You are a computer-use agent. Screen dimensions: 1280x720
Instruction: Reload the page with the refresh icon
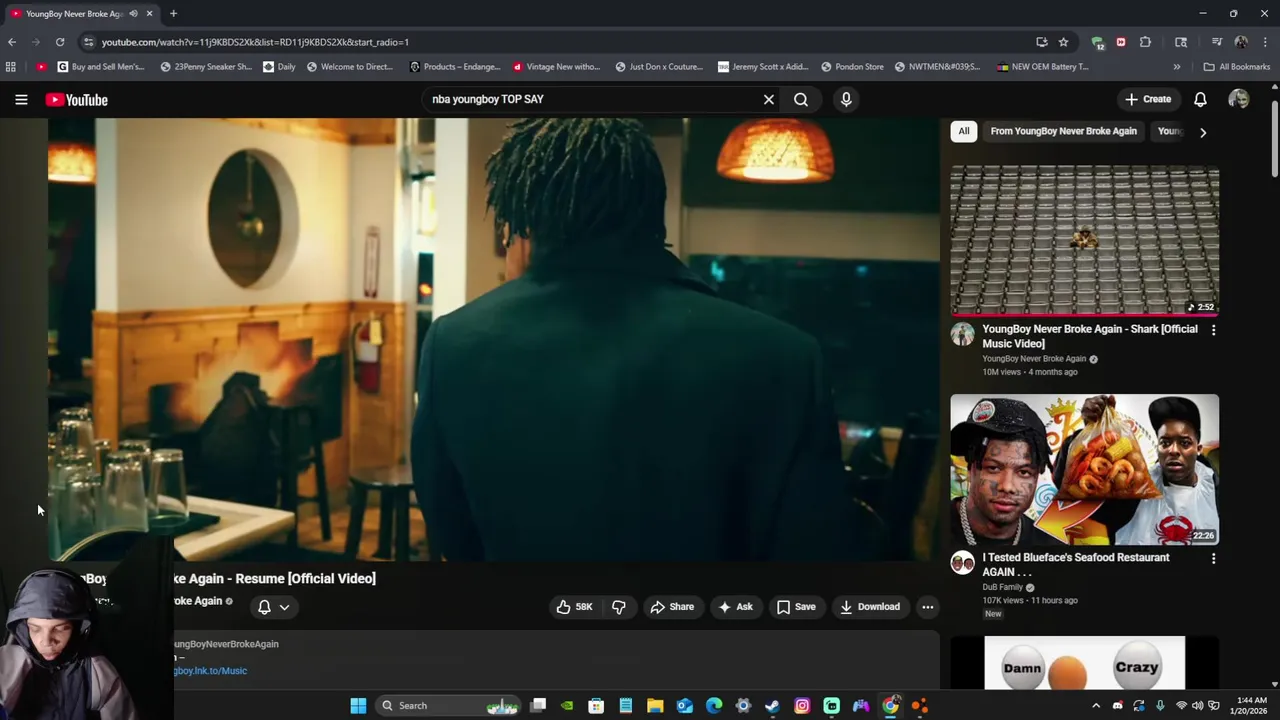[x=60, y=42]
